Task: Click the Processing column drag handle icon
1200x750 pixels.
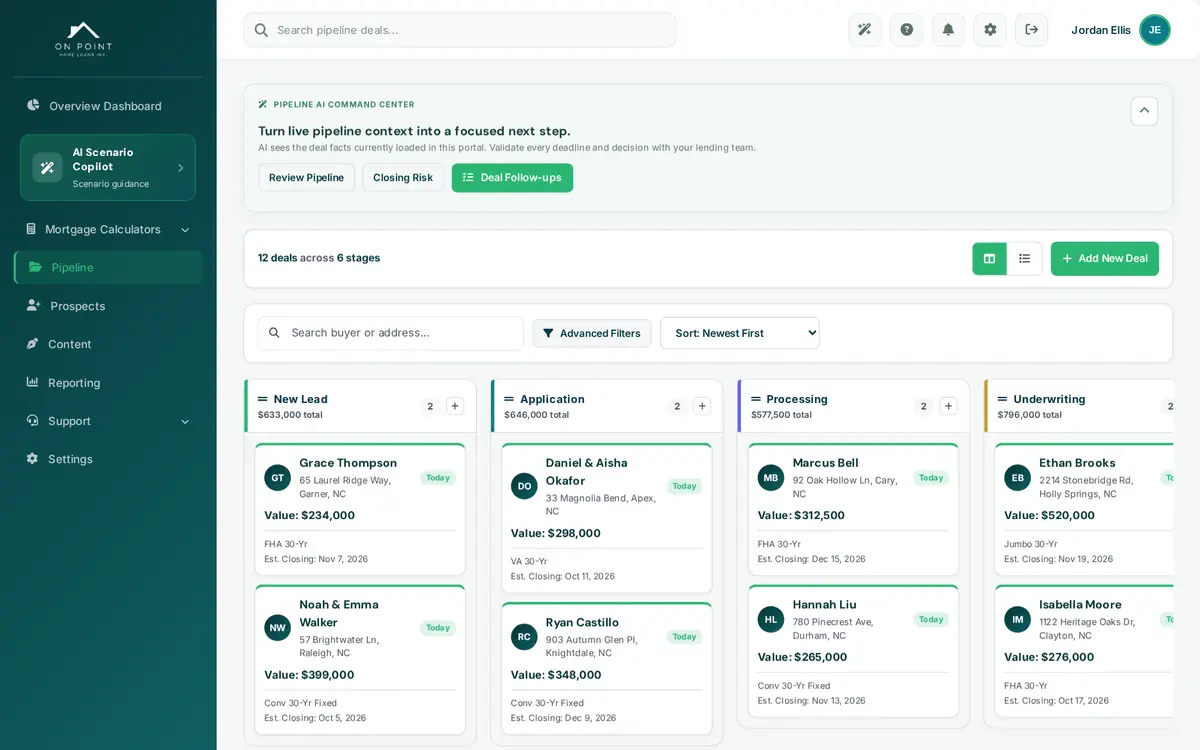Action: [x=756, y=399]
